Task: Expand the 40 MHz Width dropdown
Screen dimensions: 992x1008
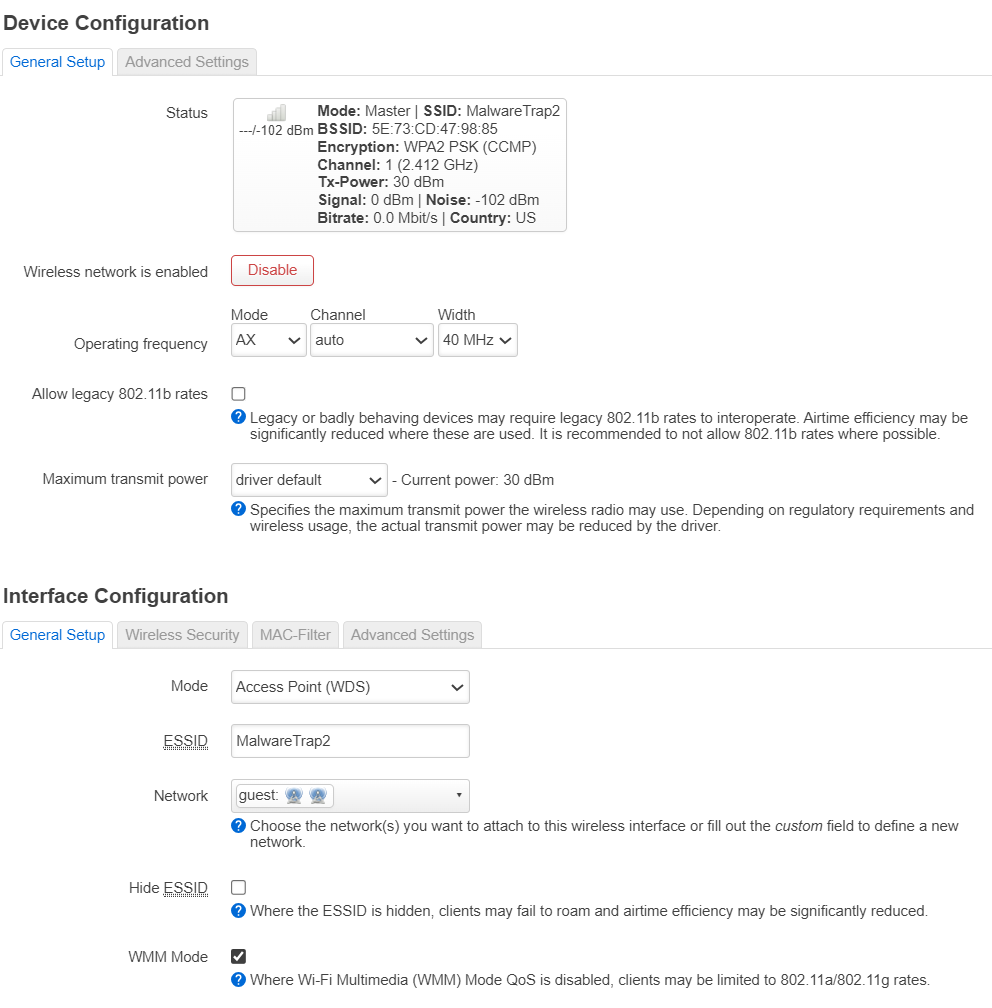Action: click(x=477, y=340)
